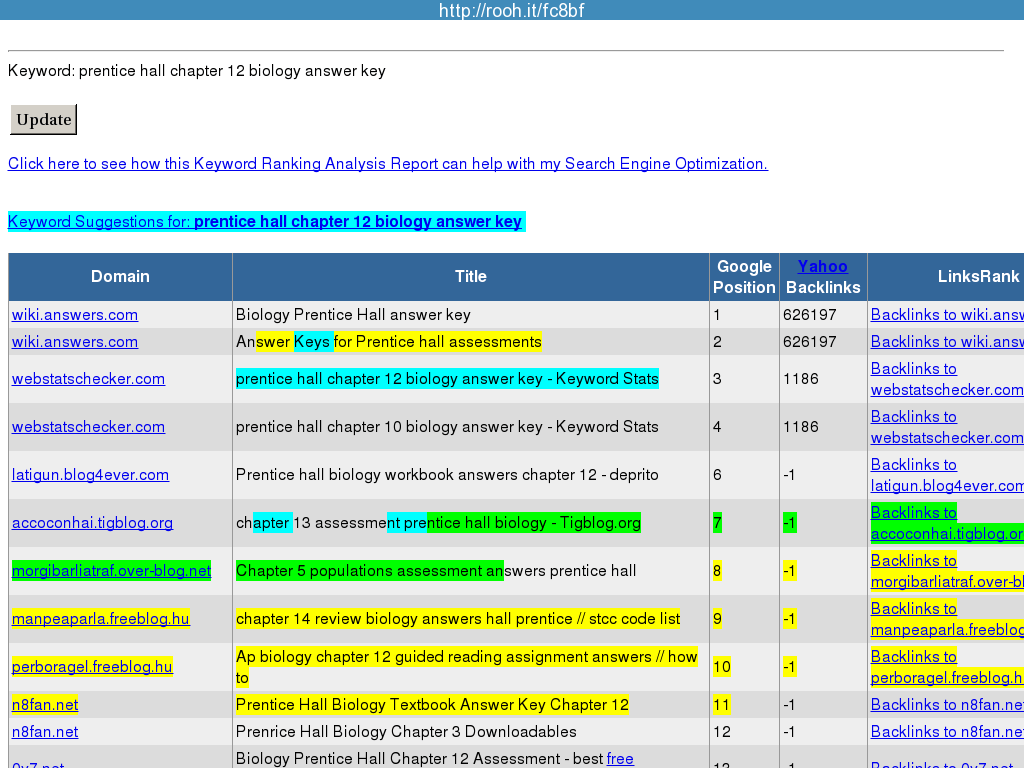Open the first wiki.answers.com domain link
This screenshot has width=1024, height=768.
pyautogui.click(x=75, y=315)
